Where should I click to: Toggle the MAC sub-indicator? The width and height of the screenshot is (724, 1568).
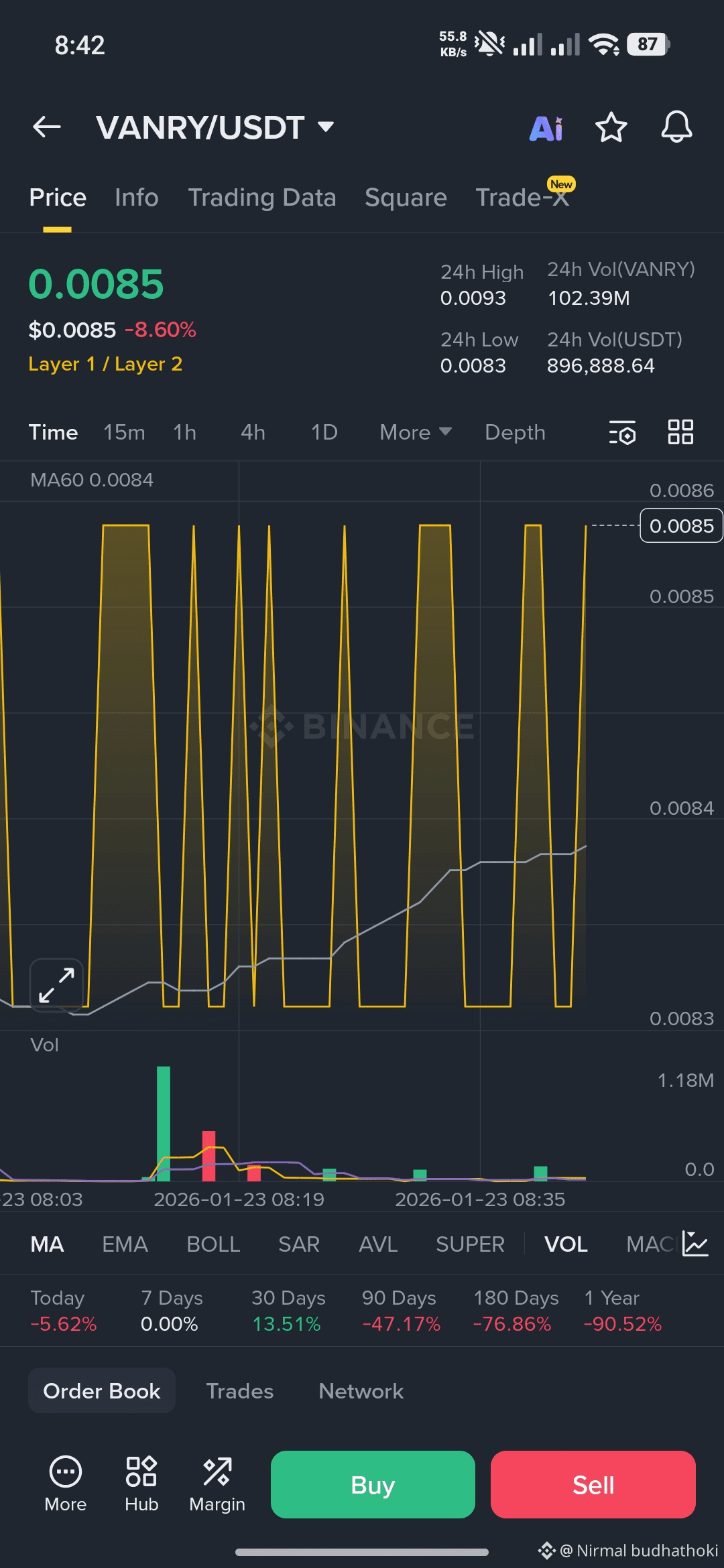click(649, 1244)
